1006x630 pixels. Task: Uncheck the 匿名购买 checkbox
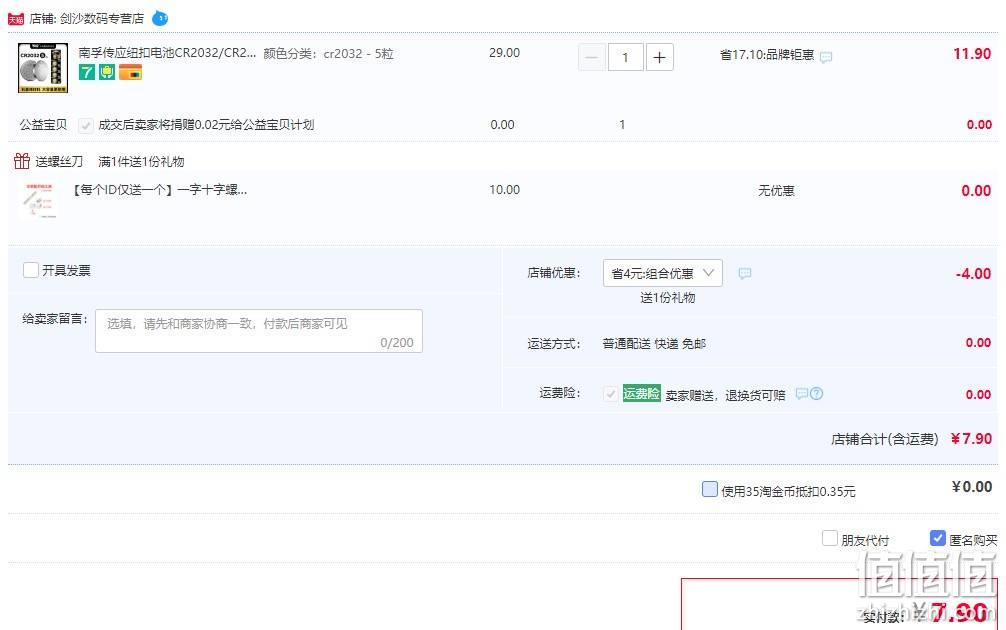[x=937, y=538]
